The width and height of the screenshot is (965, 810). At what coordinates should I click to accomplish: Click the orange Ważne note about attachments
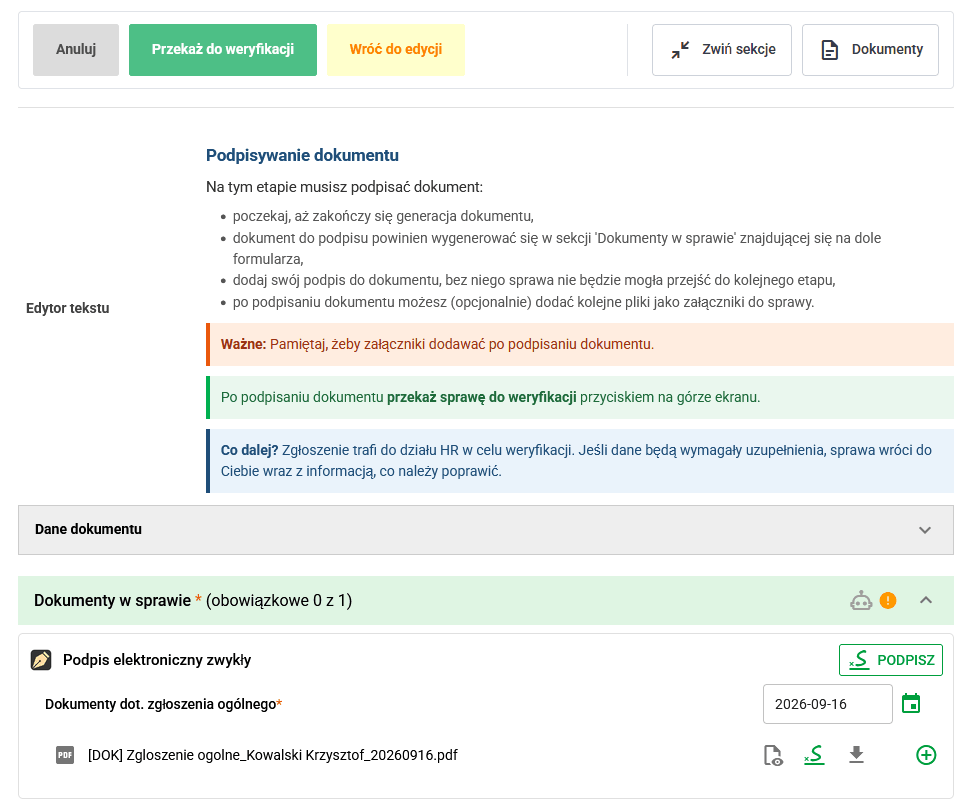(580, 344)
